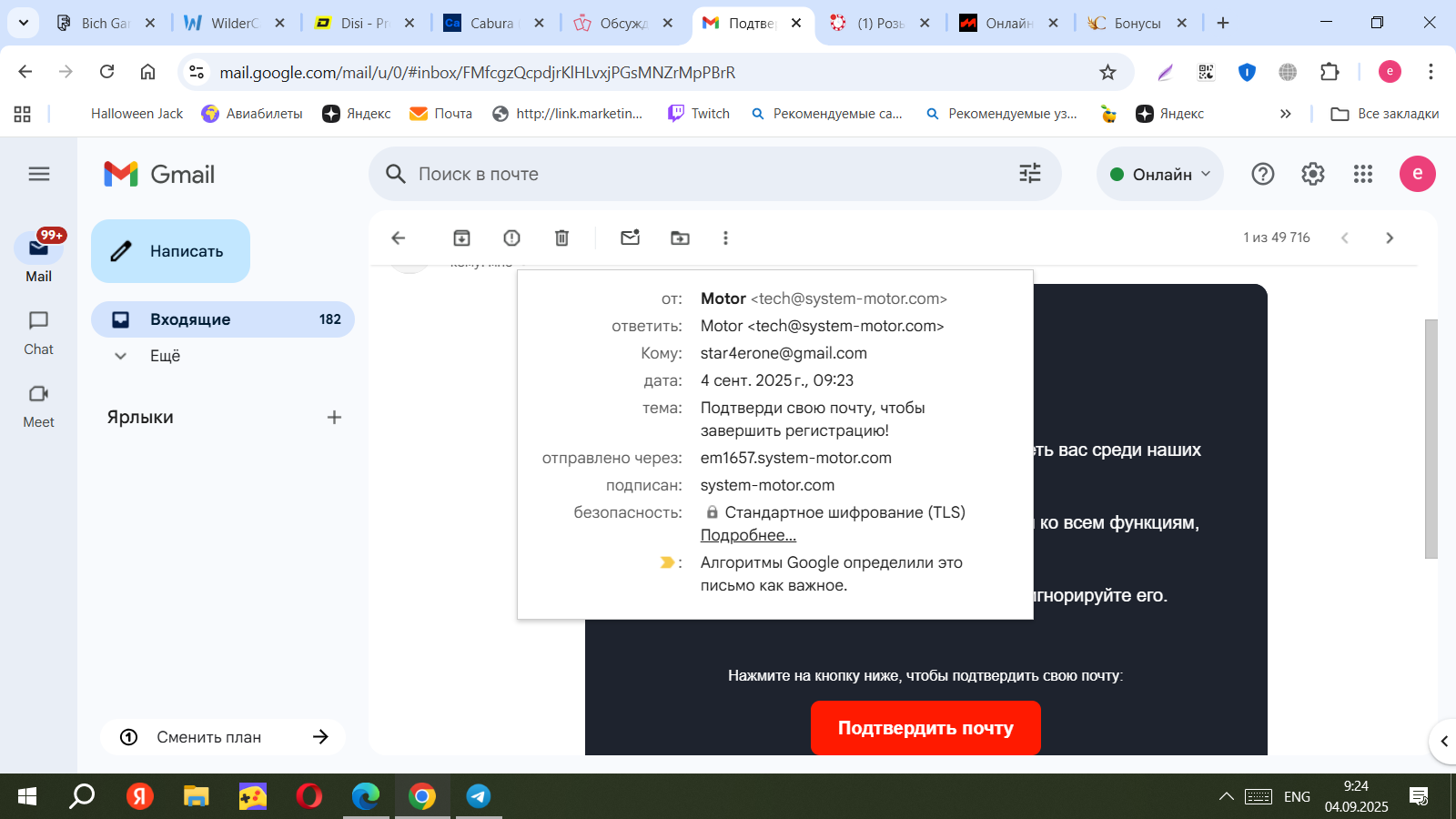Open the tab search dropdown
Image resolution: width=1456 pixels, height=819 pixels.
click(x=24, y=23)
